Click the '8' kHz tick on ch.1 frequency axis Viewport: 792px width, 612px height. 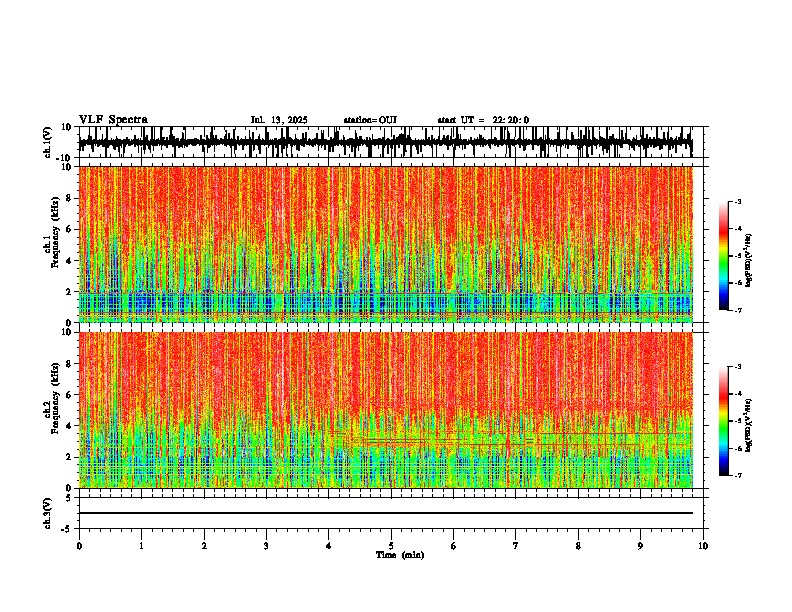pos(70,198)
